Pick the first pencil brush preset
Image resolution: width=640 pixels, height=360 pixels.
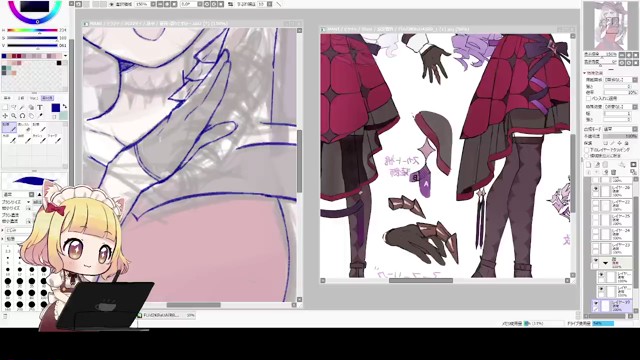click(x=9, y=127)
